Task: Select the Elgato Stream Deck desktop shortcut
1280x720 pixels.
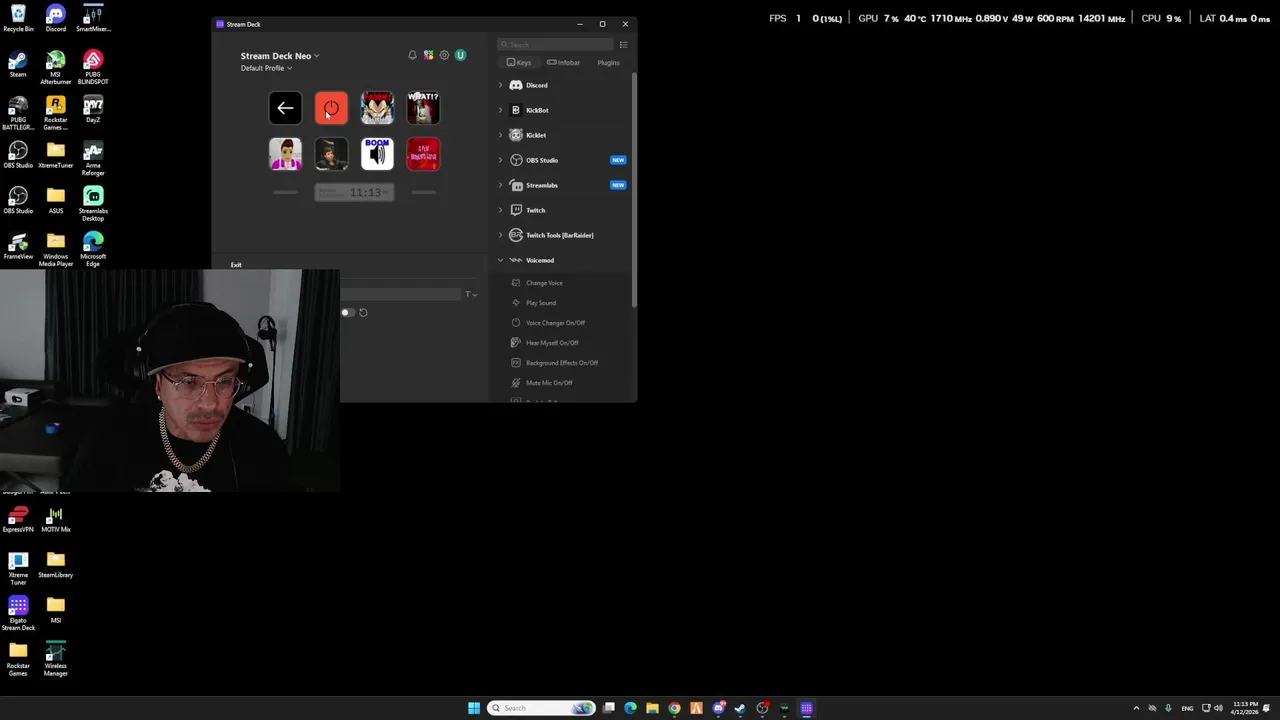Action: [18, 613]
